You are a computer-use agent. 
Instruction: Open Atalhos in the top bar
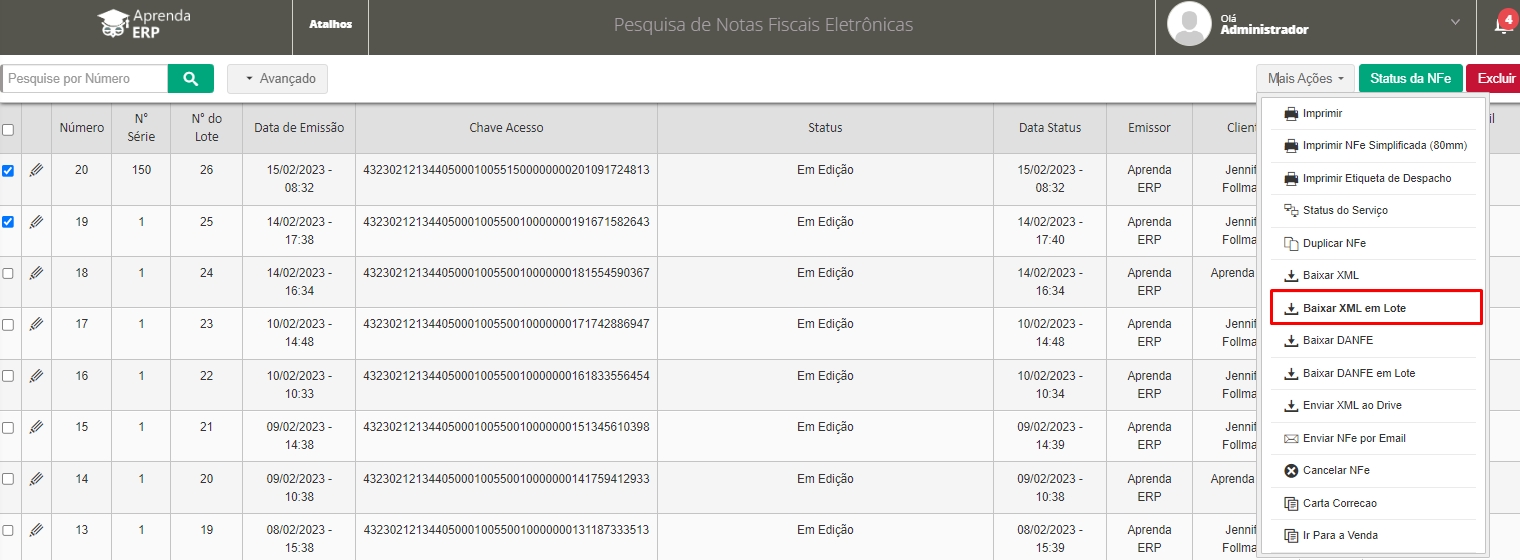click(x=330, y=24)
